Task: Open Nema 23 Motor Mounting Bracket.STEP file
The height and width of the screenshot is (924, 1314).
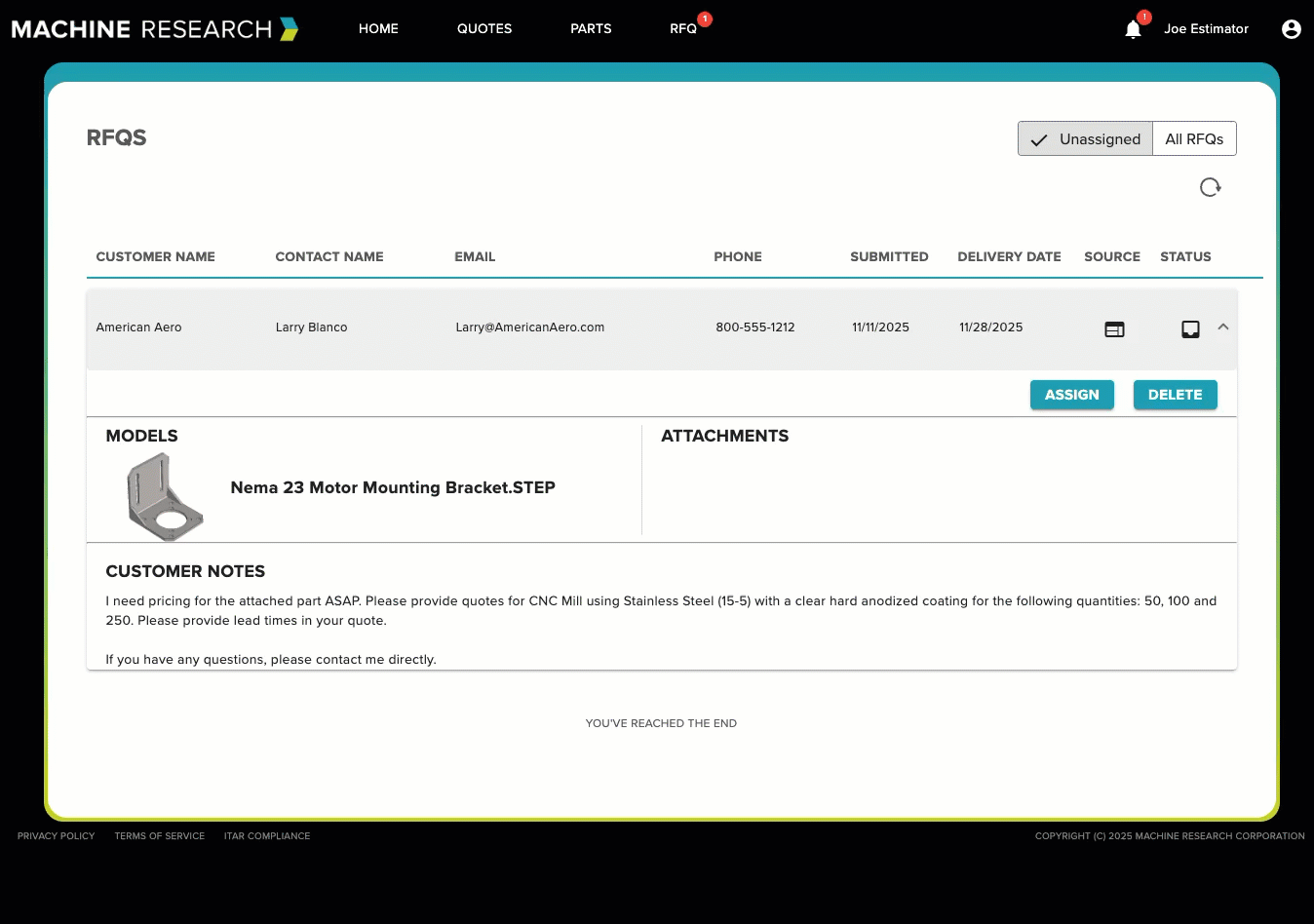Action: coord(393,487)
